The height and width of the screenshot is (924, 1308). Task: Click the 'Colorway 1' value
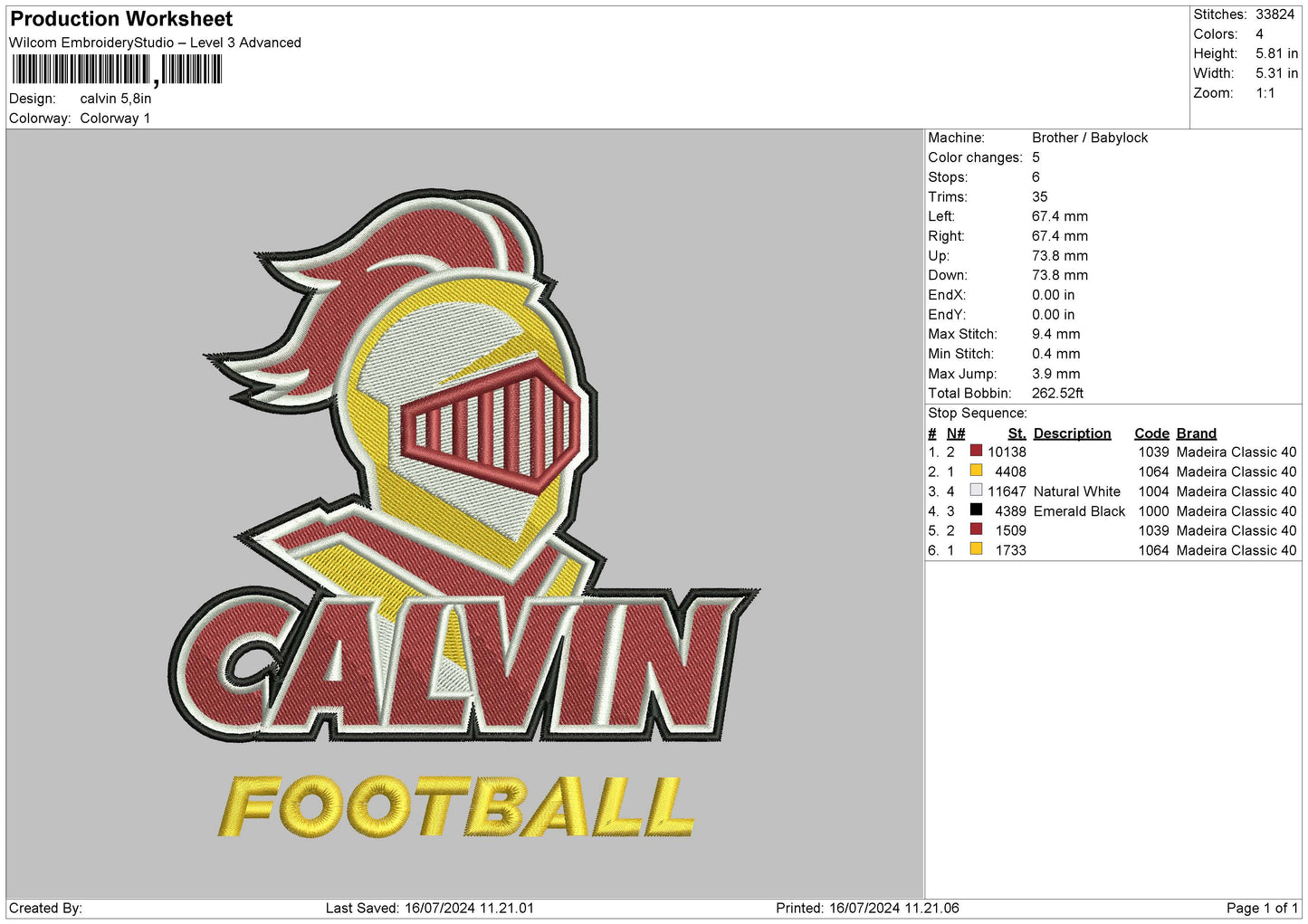pos(115,119)
